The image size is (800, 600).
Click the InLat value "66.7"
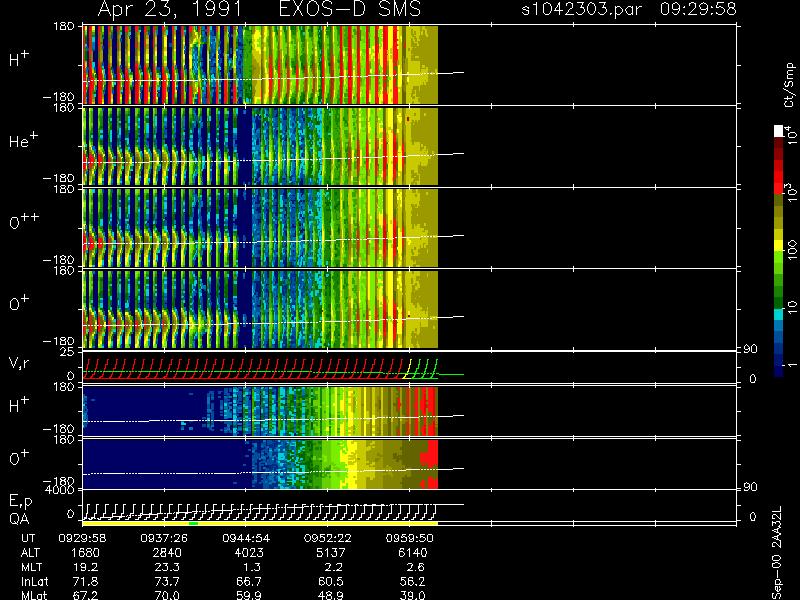click(x=249, y=581)
